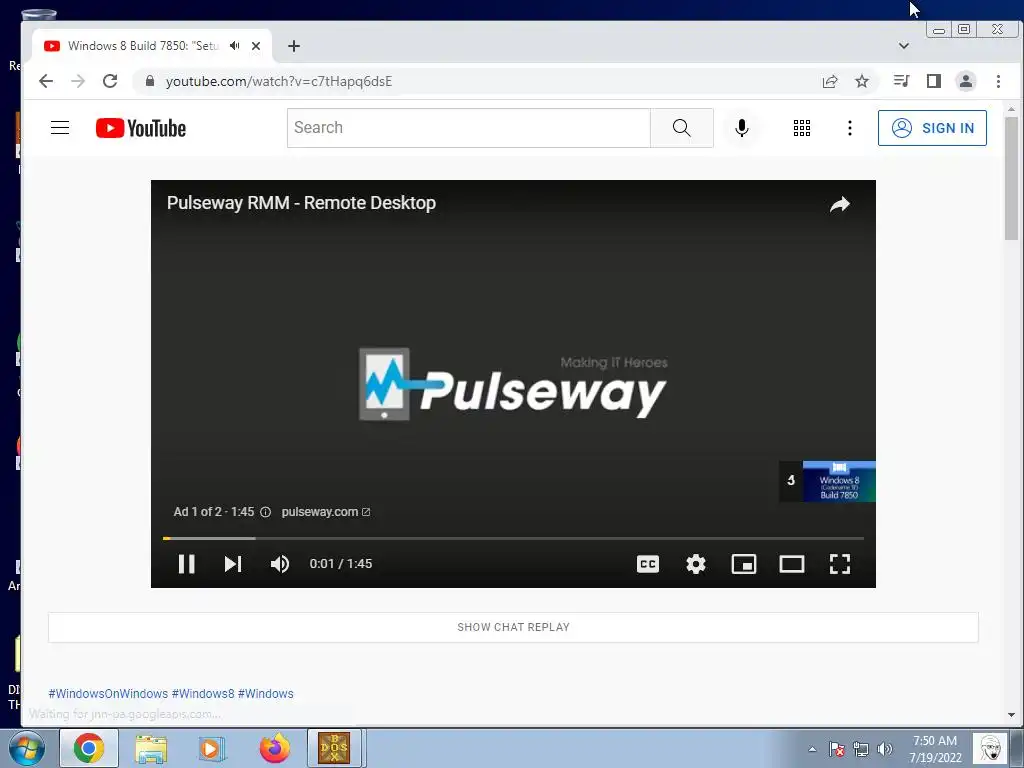
Task: Open Chrome profile avatar menu
Action: click(966, 81)
